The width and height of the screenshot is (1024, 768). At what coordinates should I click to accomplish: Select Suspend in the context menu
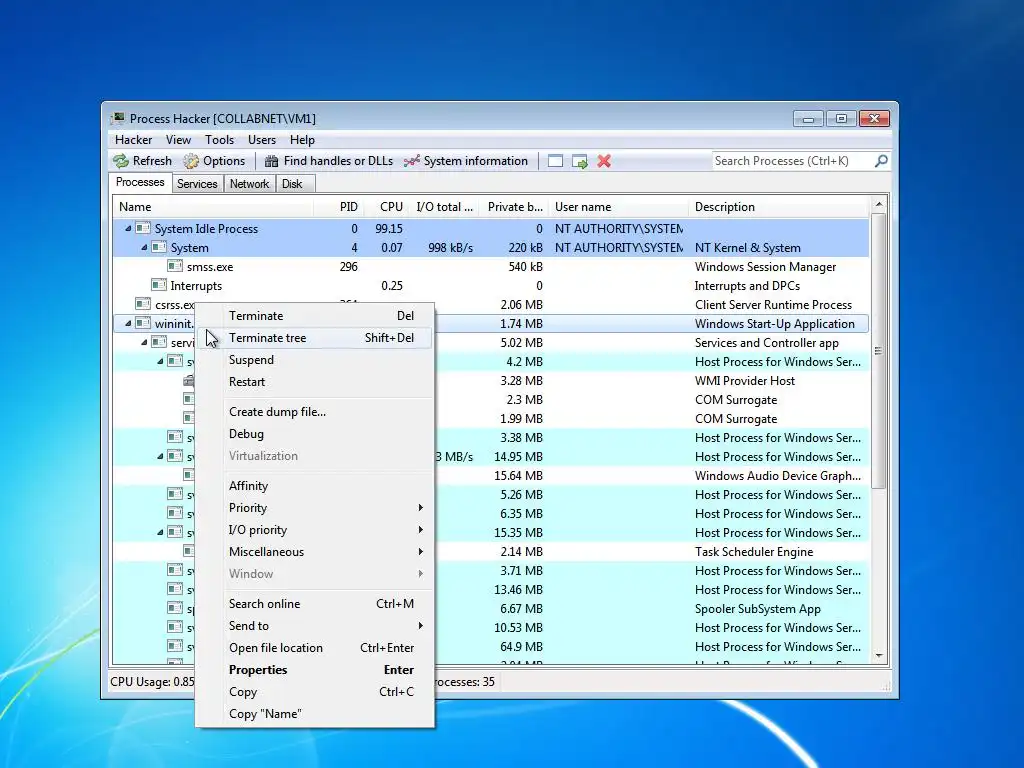(315, 360)
